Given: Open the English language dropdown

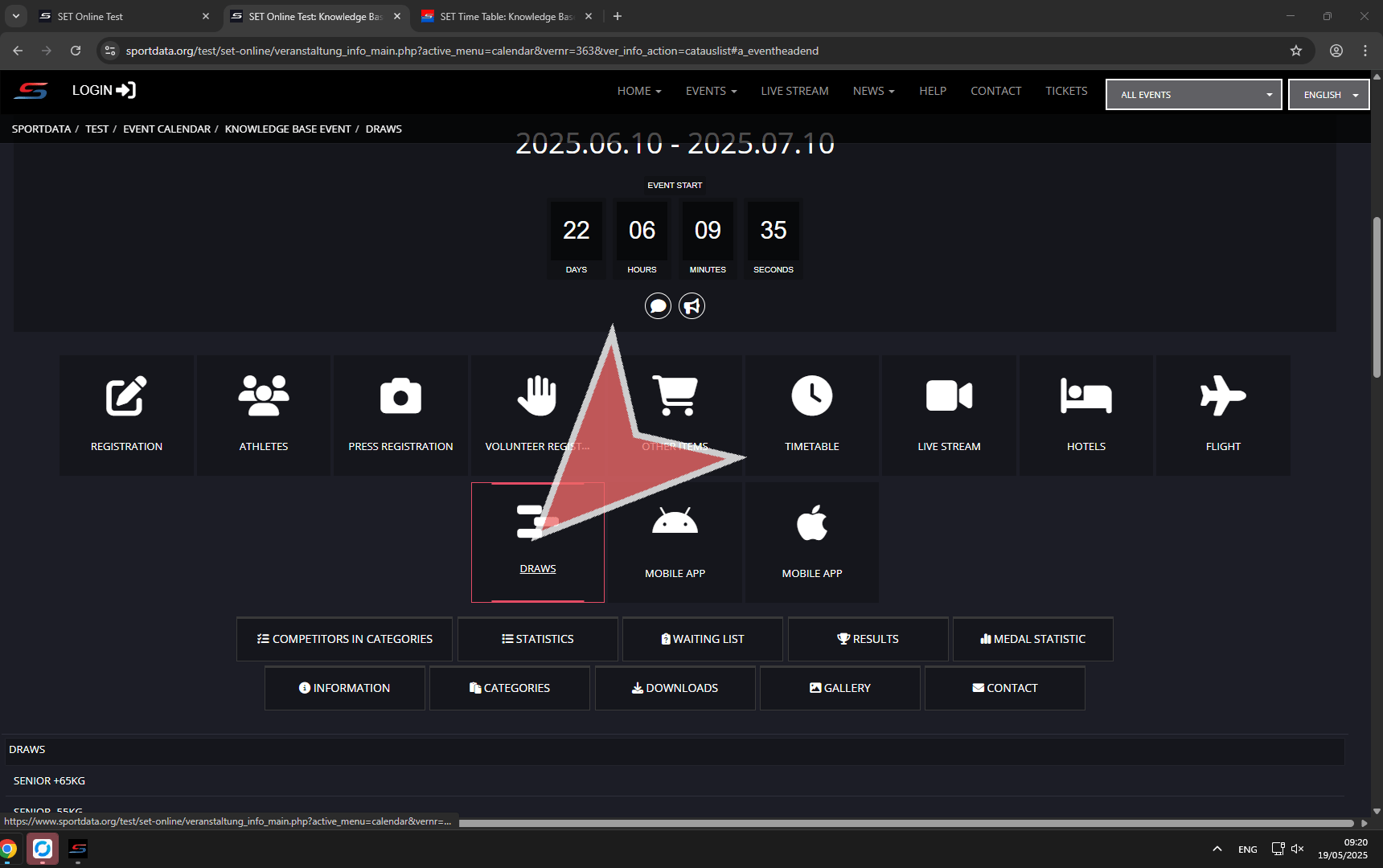Looking at the screenshot, I should point(1328,95).
